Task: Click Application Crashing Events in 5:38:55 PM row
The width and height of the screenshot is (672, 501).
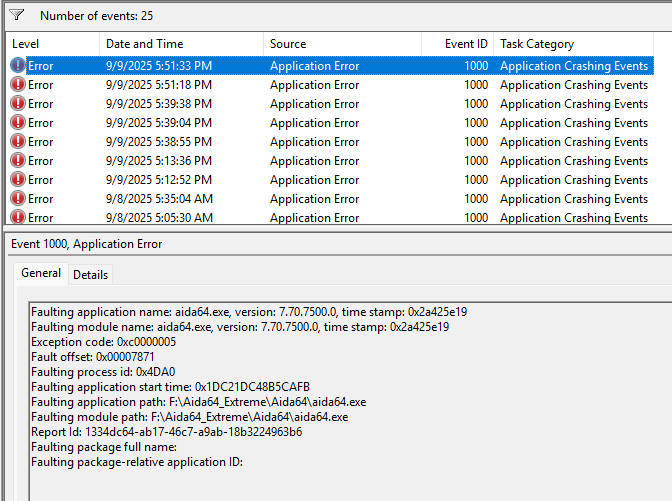Action: [x=574, y=142]
